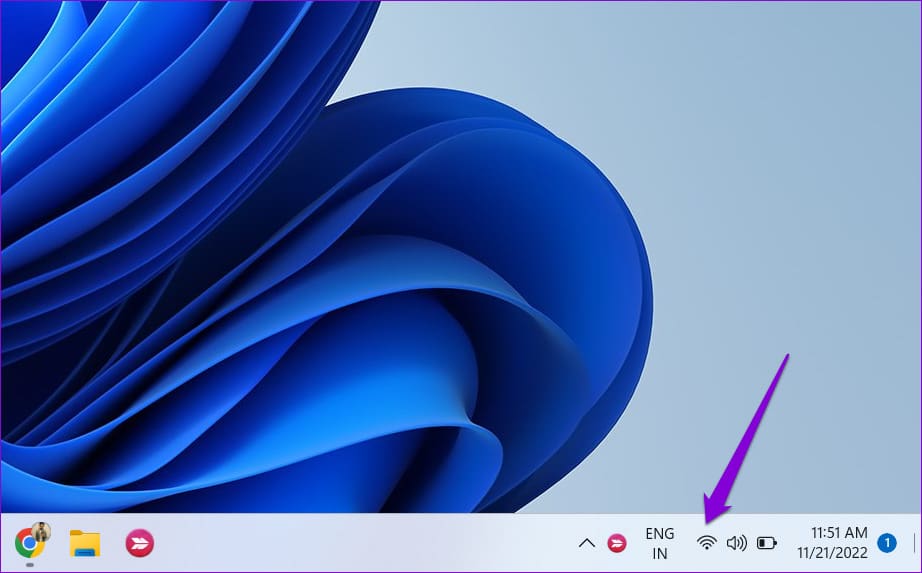Open the pinned Skitch app on taskbar
Screen dimensions: 922x573
(x=140, y=543)
